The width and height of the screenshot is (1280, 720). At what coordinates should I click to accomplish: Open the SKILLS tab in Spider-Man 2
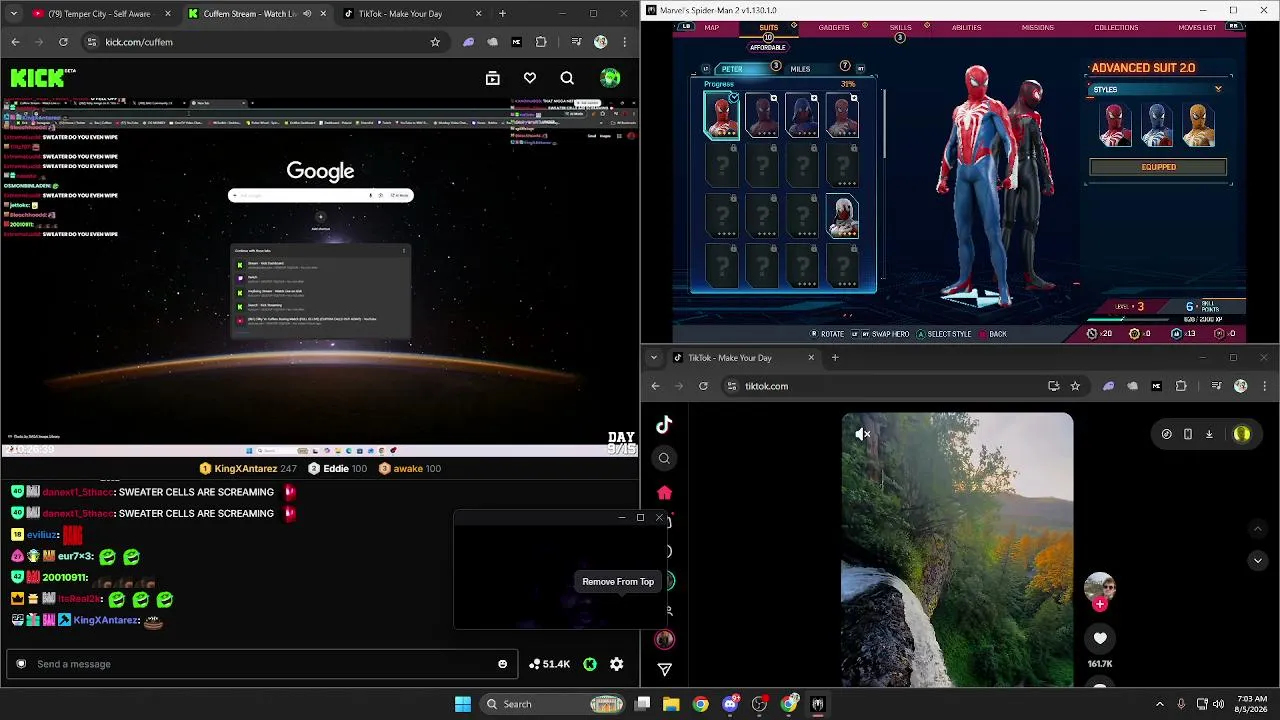pos(900,27)
